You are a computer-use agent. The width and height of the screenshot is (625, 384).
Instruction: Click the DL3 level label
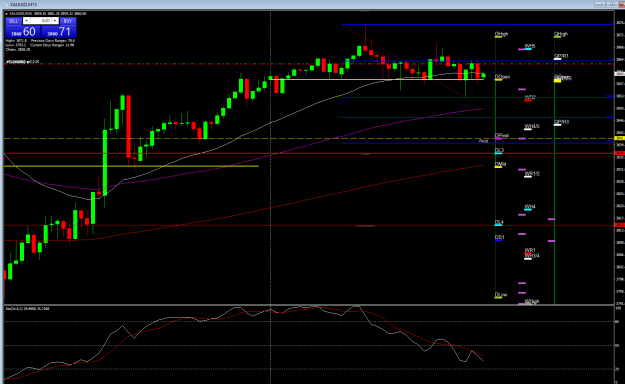tap(499, 150)
